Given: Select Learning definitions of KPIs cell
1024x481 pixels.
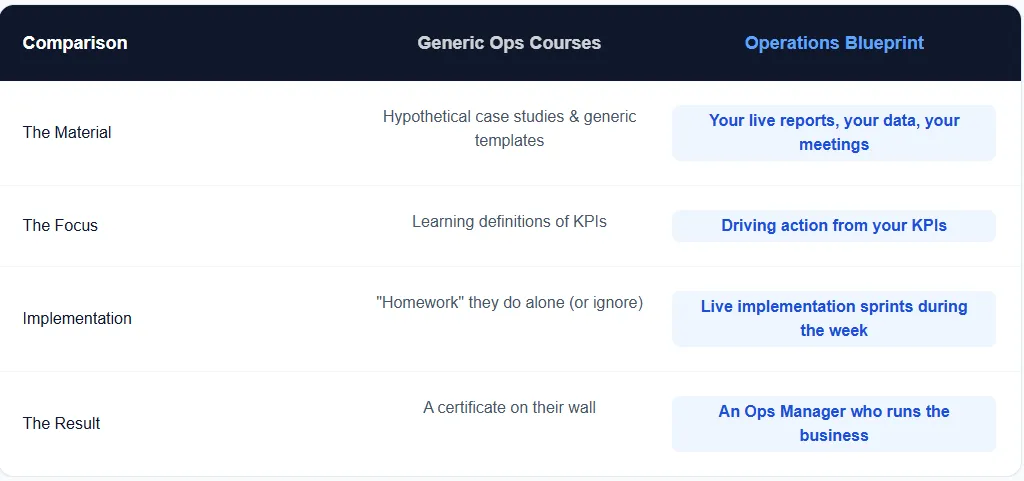Looking at the screenshot, I should click(509, 221).
